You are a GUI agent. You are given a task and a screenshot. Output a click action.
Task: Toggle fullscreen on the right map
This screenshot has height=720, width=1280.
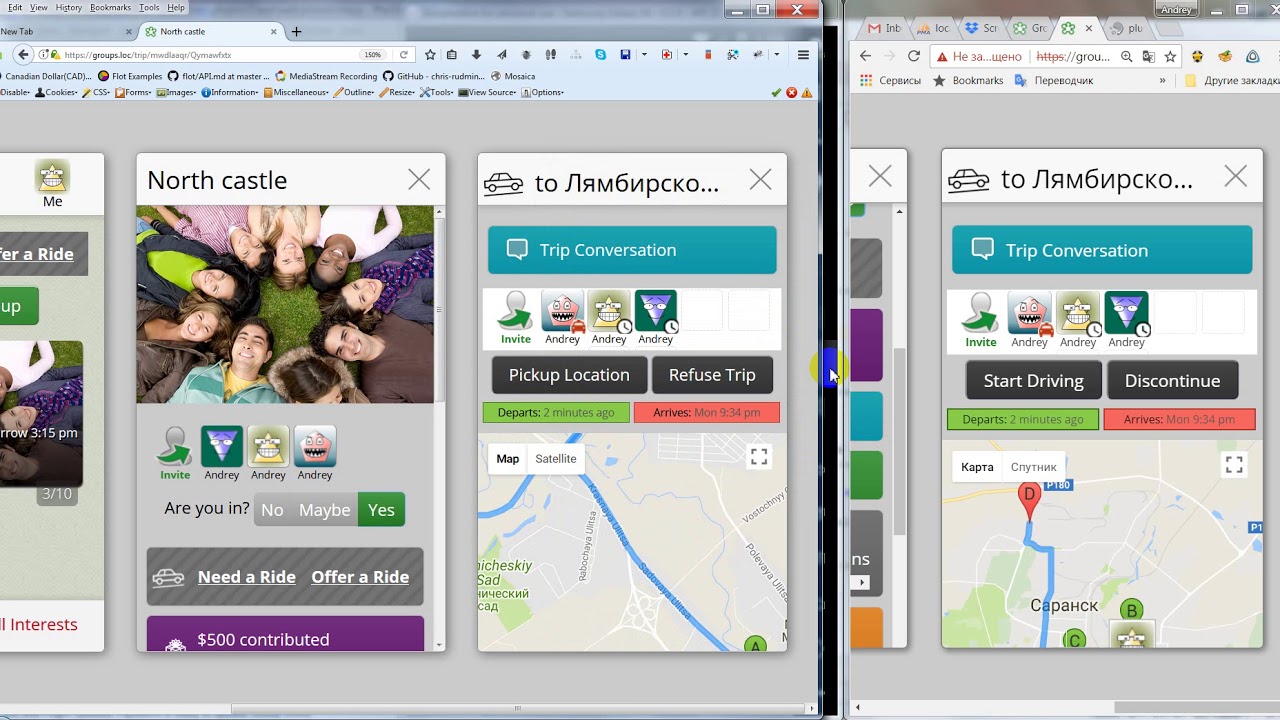coord(1234,465)
